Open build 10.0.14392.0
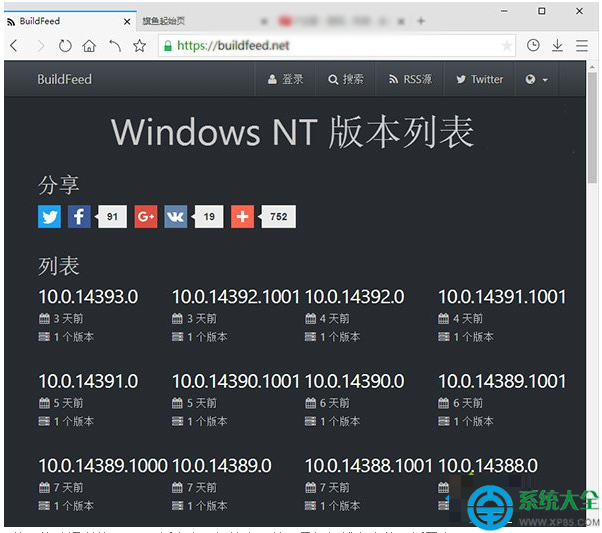 click(x=355, y=297)
